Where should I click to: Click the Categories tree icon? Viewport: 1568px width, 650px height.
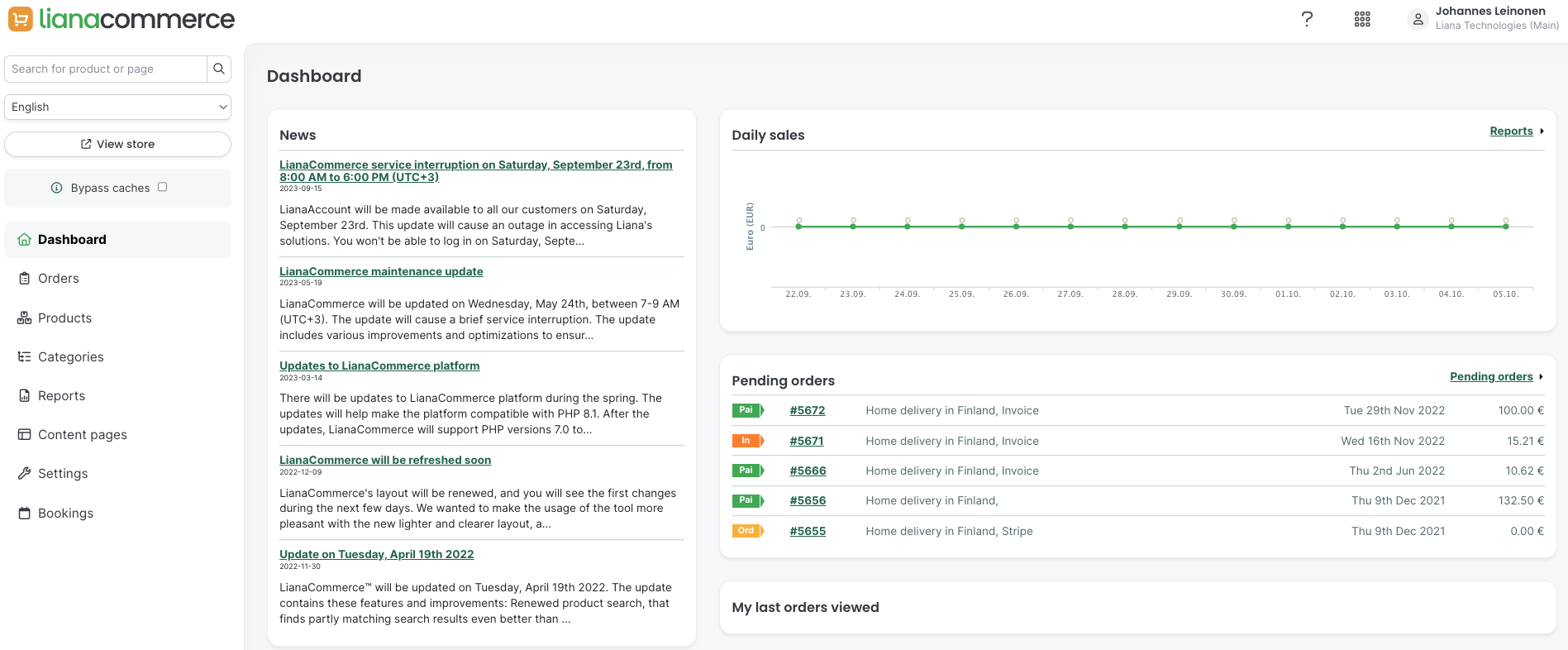click(24, 357)
